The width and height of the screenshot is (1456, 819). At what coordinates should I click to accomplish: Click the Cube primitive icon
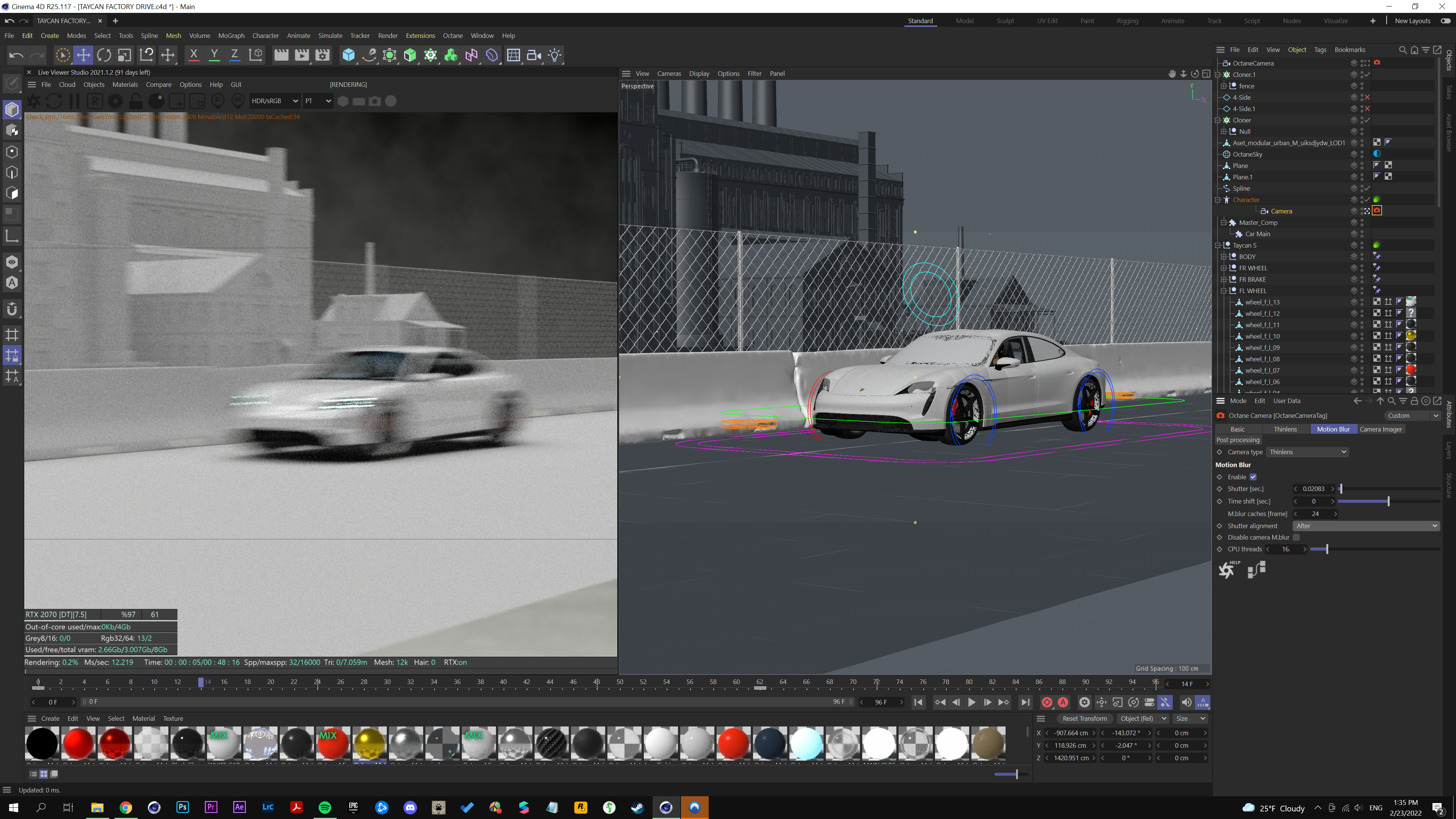pos(349,55)
